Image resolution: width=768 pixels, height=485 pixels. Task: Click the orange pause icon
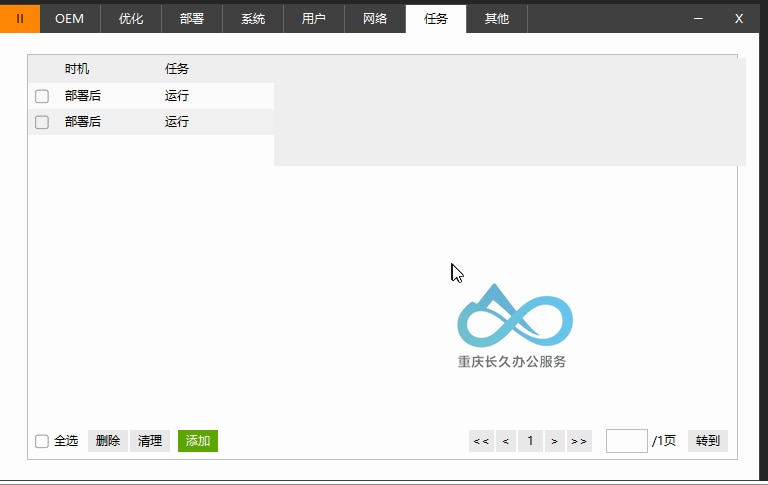click(20, 19)
